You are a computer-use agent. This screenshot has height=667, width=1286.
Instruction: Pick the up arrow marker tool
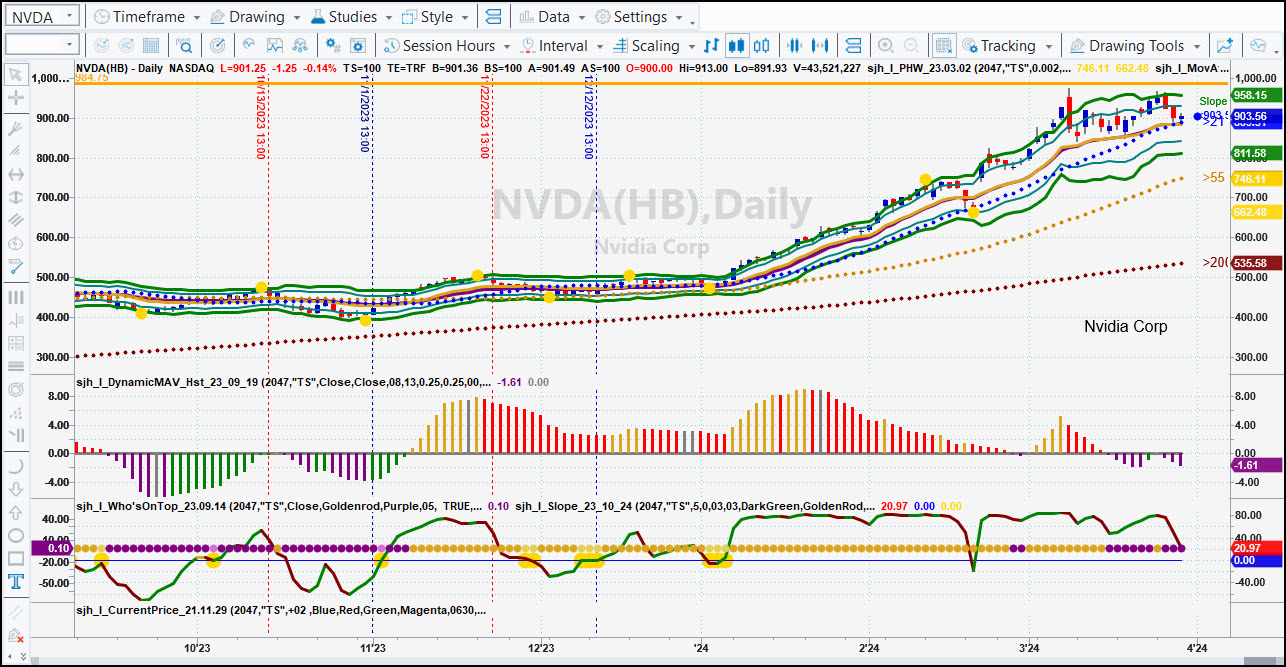(16, 512)
